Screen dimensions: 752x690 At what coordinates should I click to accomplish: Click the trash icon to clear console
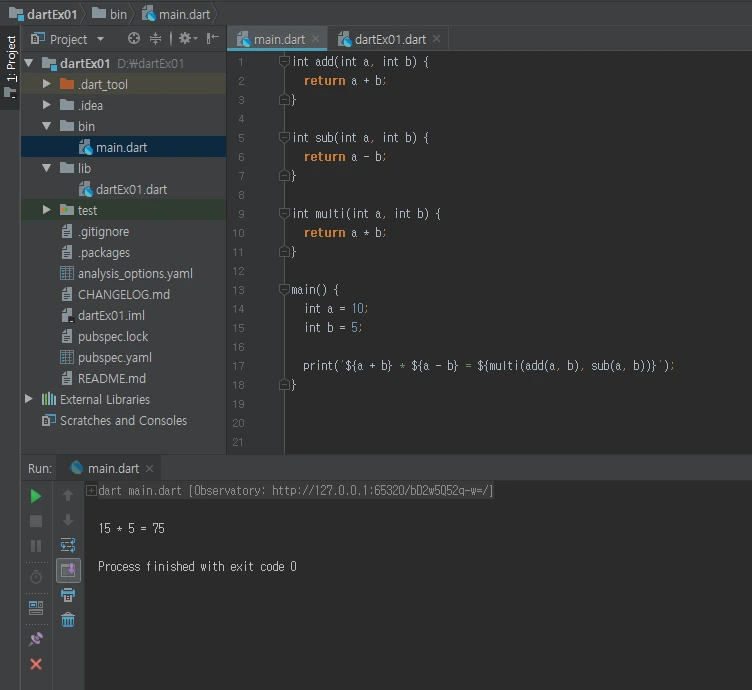[68, 620]
